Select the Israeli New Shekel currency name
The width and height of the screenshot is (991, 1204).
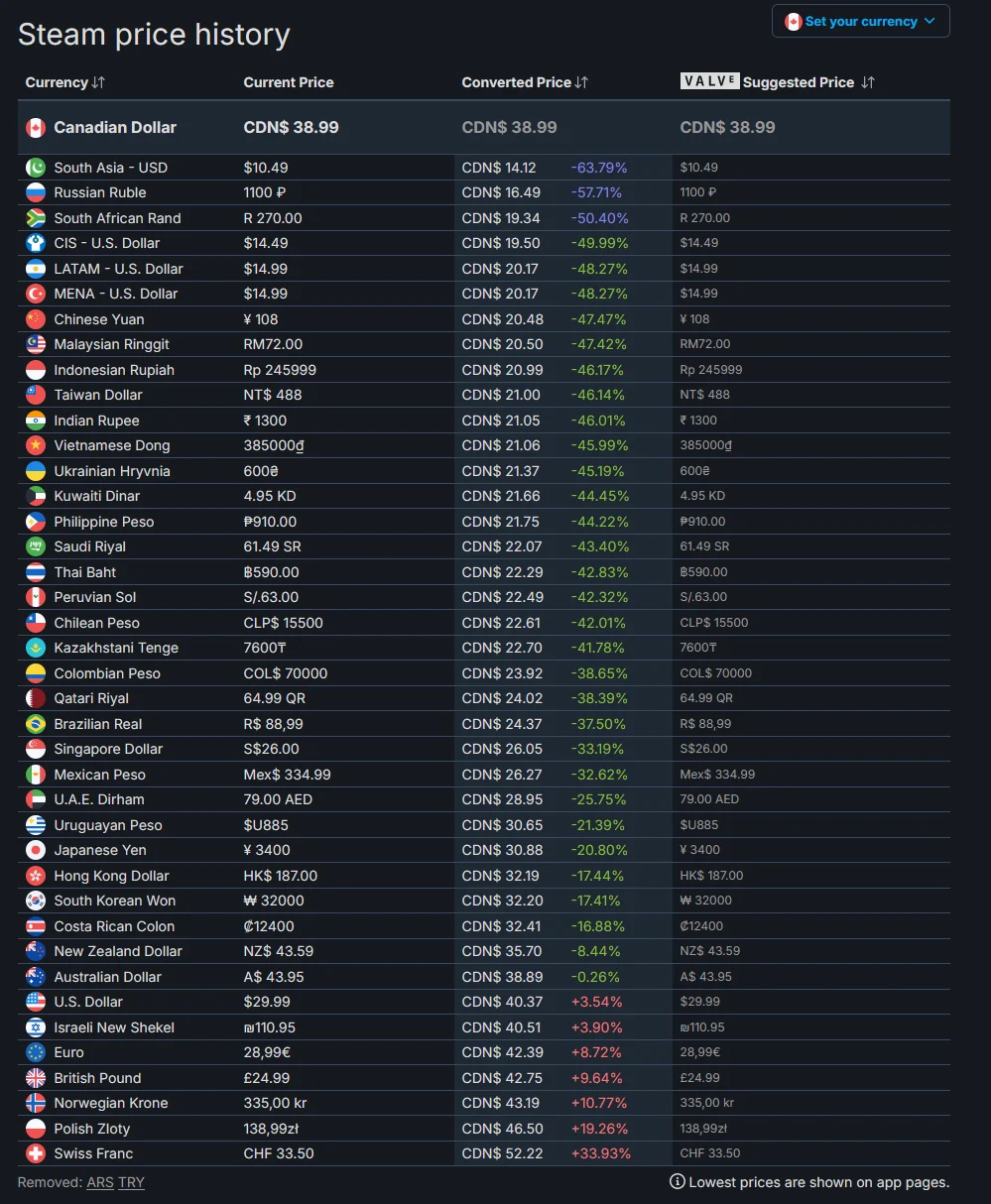114,1027
